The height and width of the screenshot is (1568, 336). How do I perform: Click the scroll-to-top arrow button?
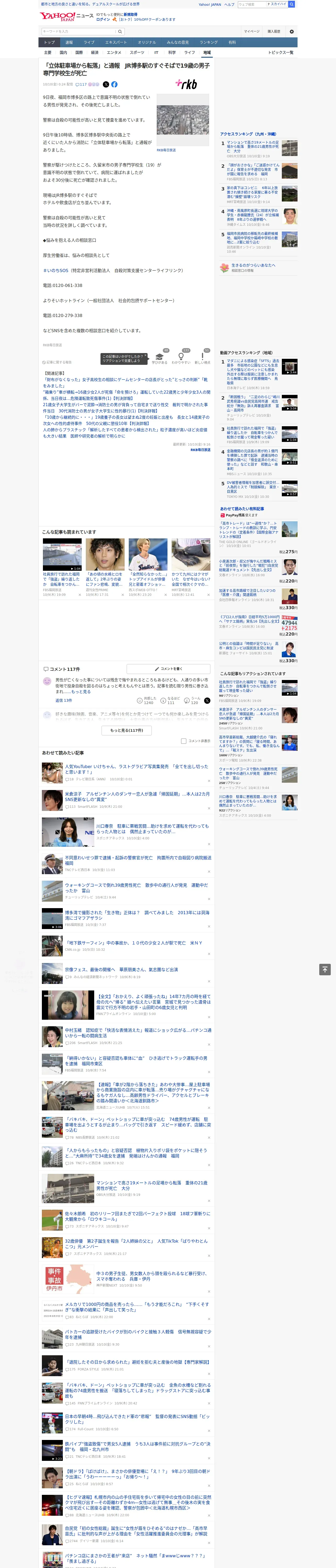coord(325,970)
